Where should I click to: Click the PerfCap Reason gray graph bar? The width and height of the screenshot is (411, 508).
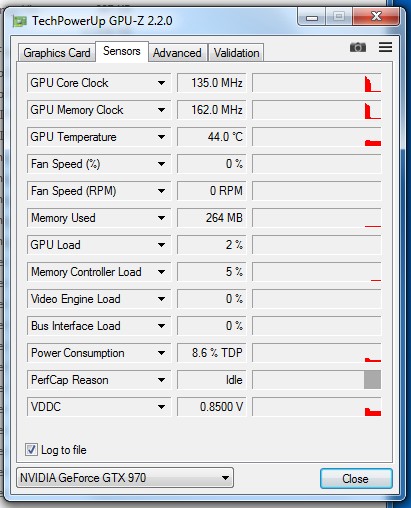(x=372, y=380)
